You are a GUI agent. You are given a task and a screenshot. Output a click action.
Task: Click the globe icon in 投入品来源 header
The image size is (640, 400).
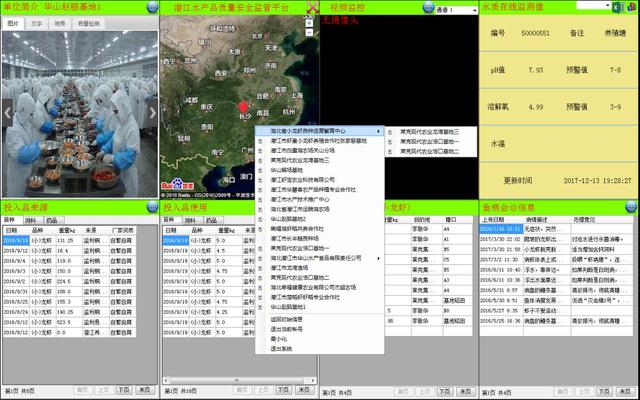[x=150, y=206]
